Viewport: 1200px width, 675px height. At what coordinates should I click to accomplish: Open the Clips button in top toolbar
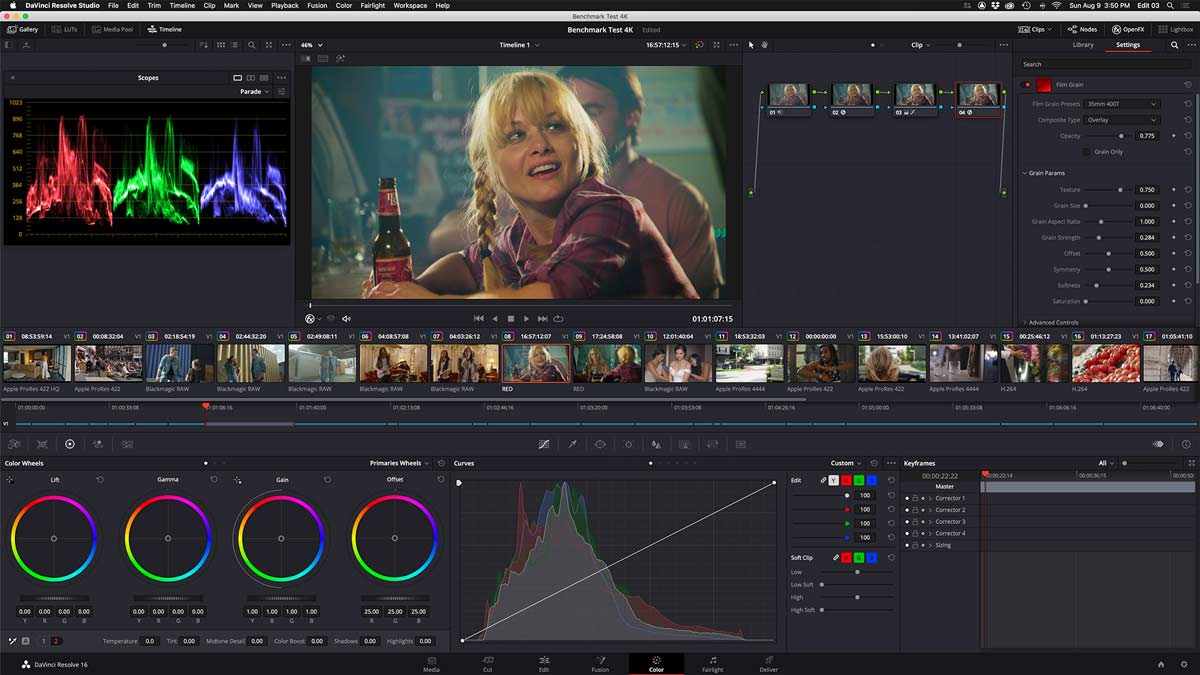pos(1037,29)
